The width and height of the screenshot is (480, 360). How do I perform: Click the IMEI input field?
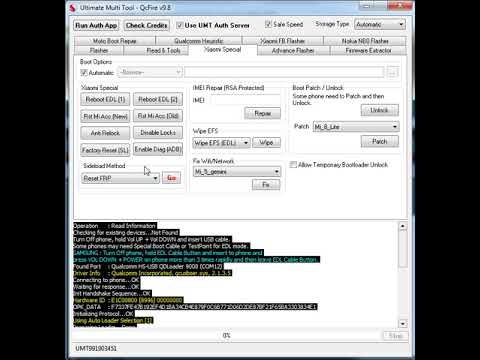tap(246, 100)
